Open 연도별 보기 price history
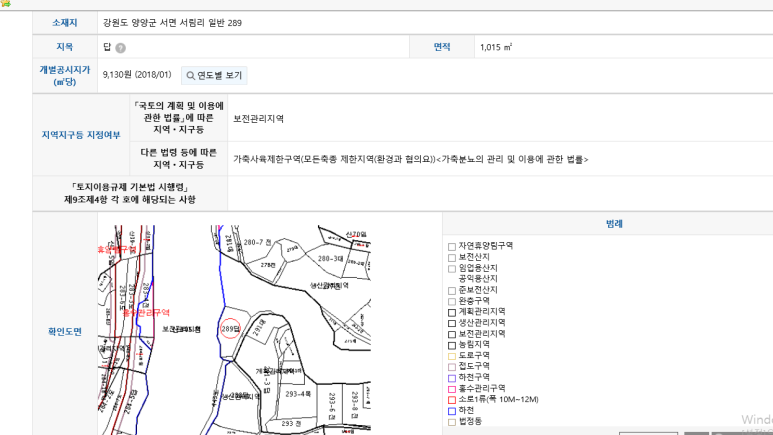The width and height of the screenshot is (773, 435). pos(212,75)
